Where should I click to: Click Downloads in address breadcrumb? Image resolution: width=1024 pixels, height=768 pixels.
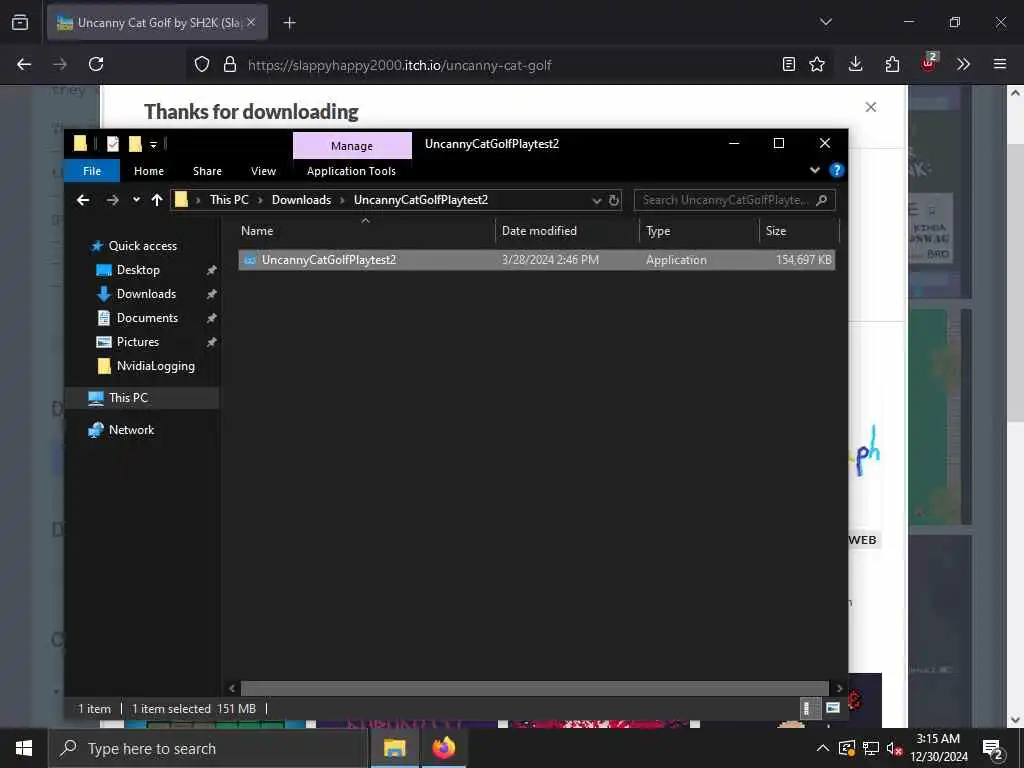pos(301,200)
